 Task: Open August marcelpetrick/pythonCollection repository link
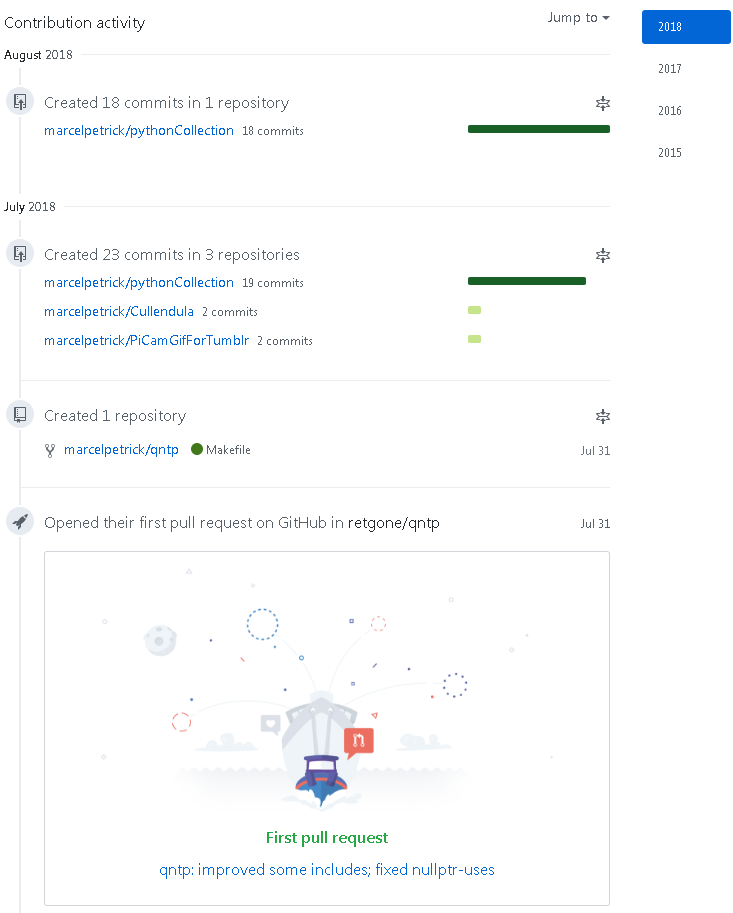(x=139, y=131)
